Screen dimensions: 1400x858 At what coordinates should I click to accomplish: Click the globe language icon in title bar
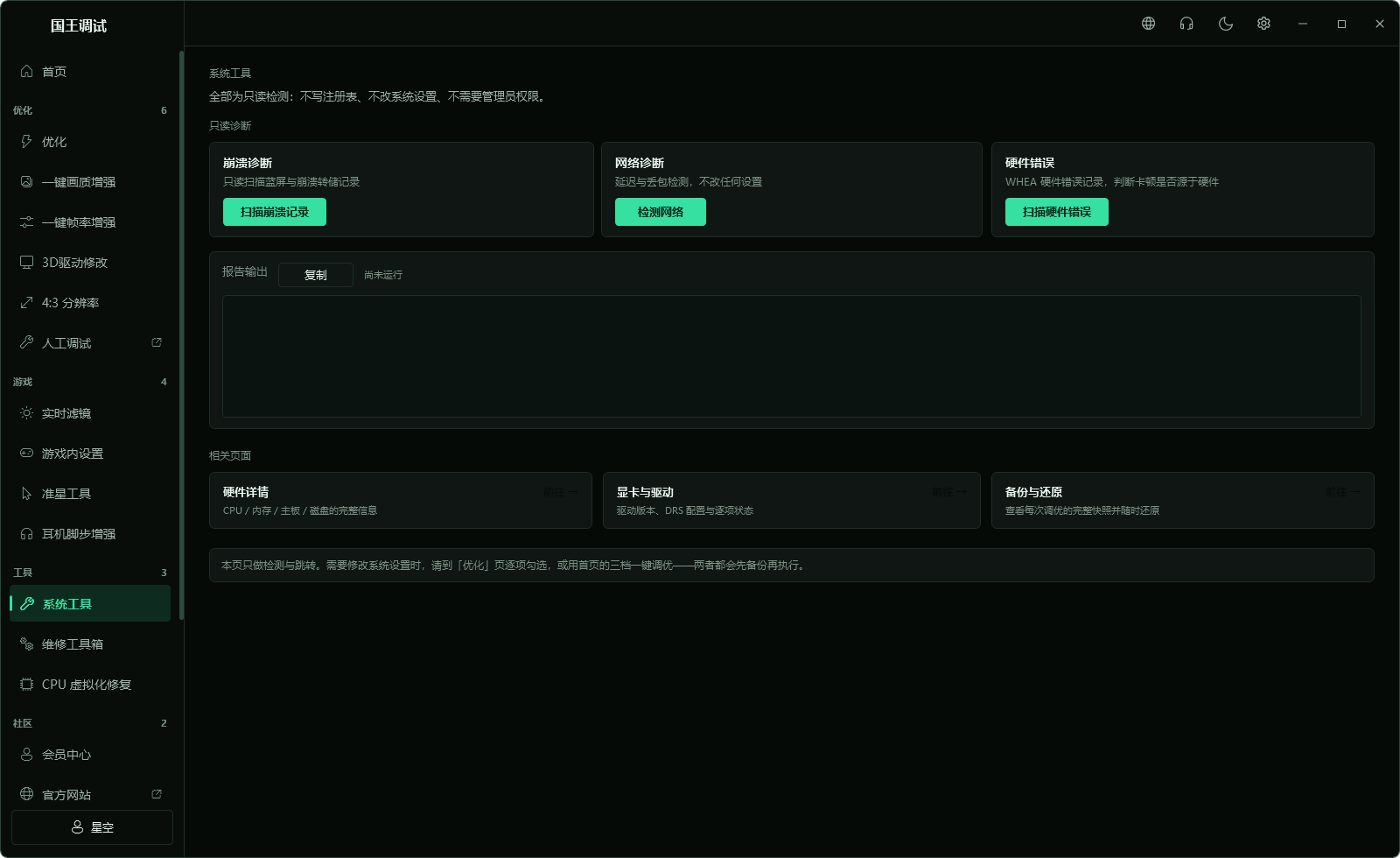click(x=1148, y=24)
